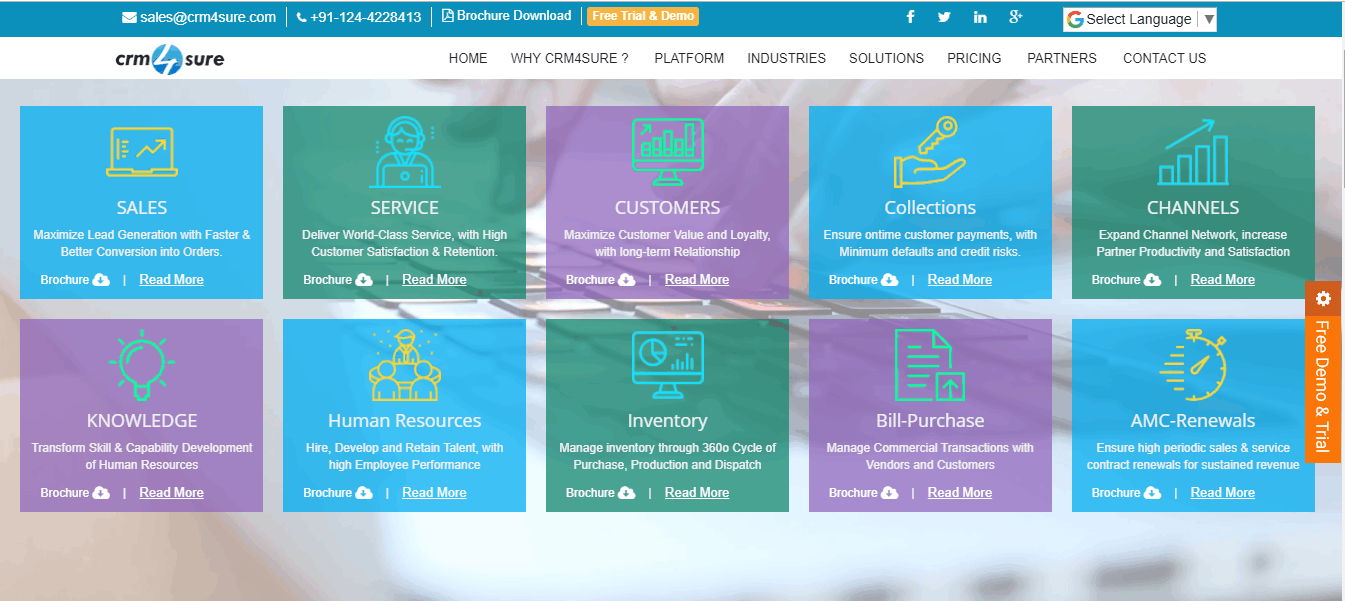The height and width of the screenshot is (601, 1345).
Task: Open the Free Demo & Trial side tab
Action: click(1323, 388)
